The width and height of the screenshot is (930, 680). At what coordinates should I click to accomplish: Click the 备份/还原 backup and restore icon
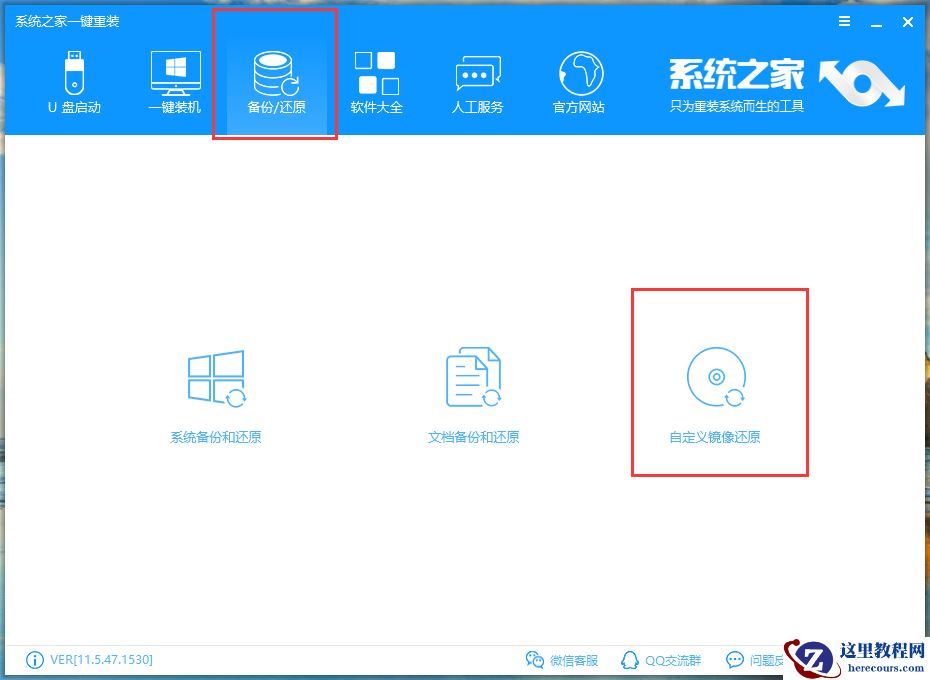[275, 80]
